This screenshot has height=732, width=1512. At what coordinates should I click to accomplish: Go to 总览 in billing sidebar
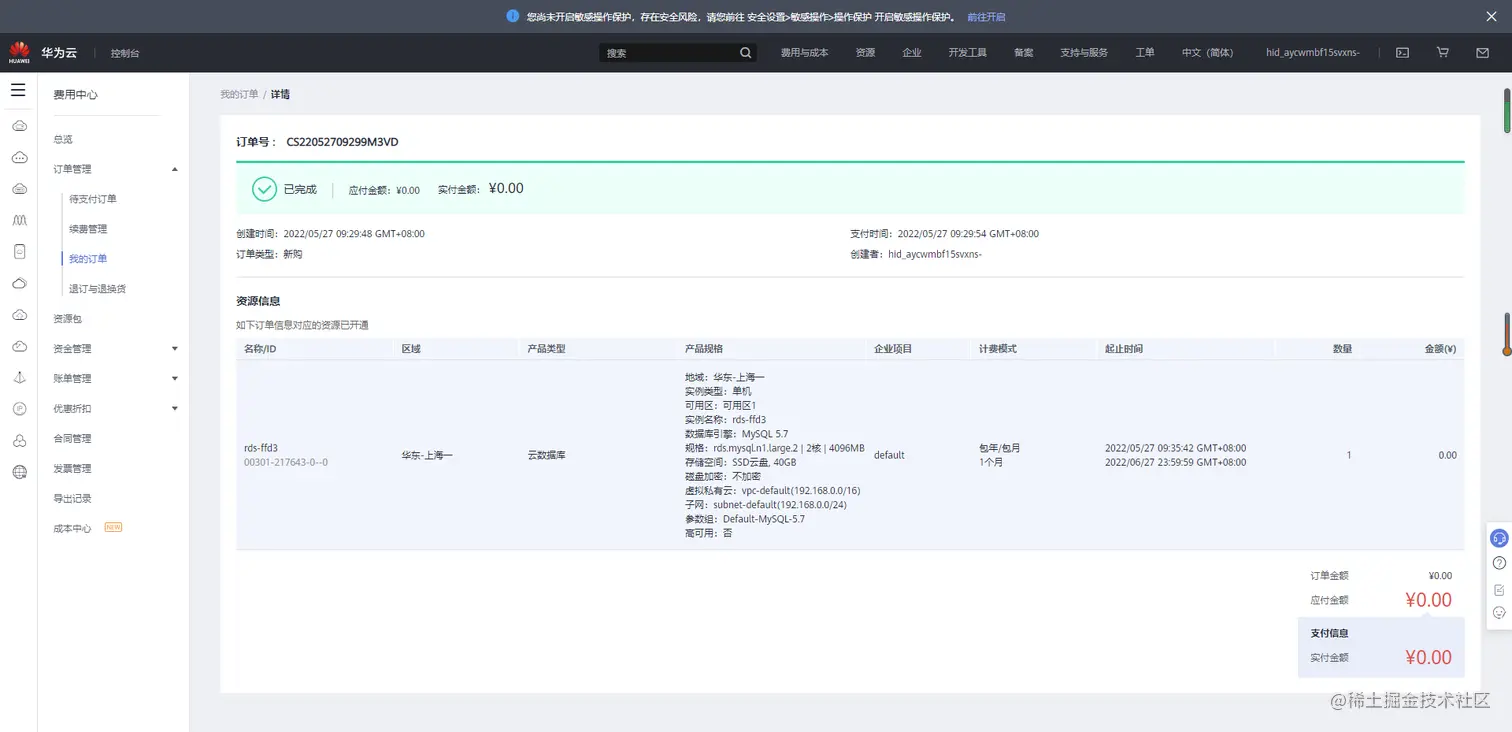[63, 139]
